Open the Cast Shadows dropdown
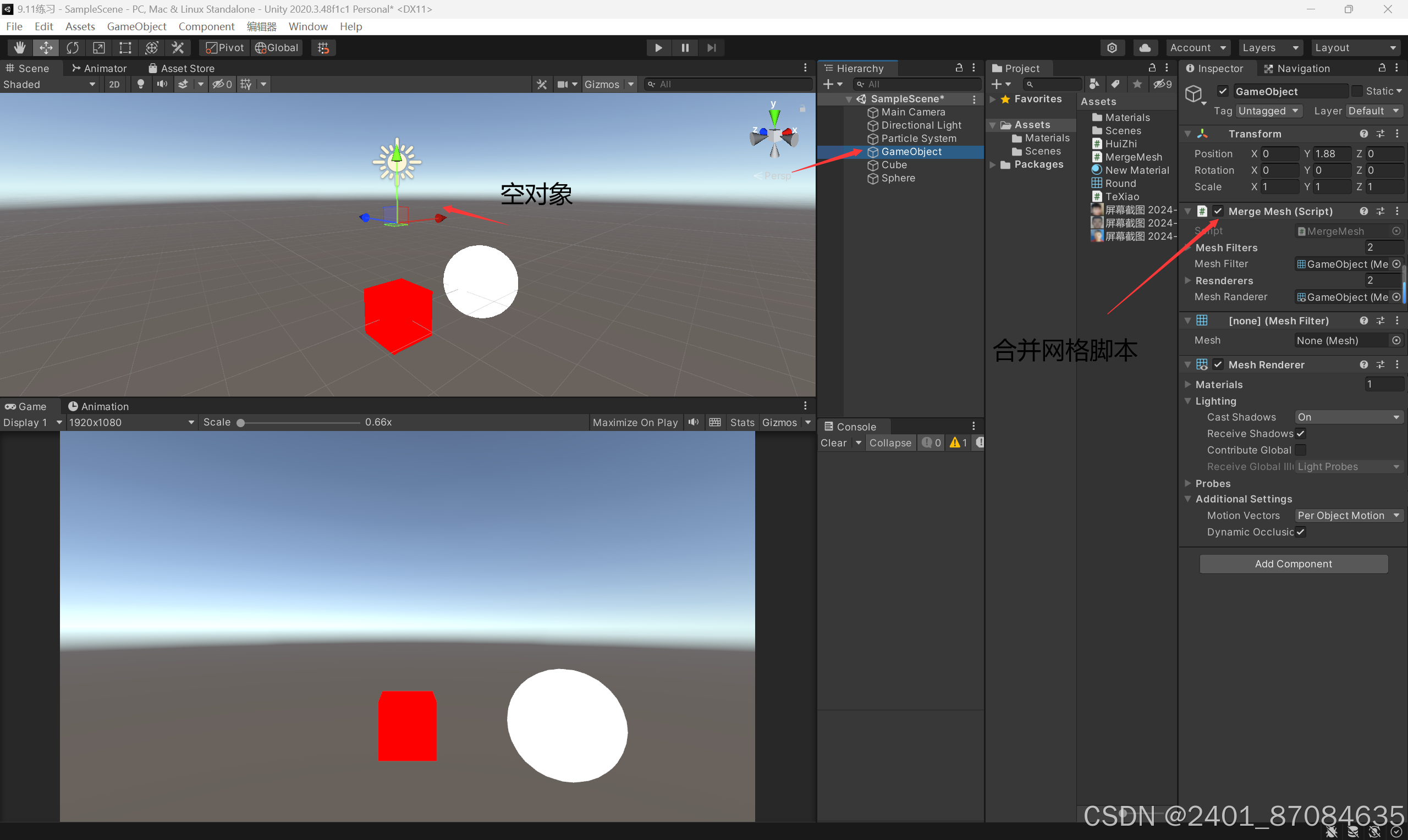This screenshot has height=840, width=1408. click(x=1348, y=417)
